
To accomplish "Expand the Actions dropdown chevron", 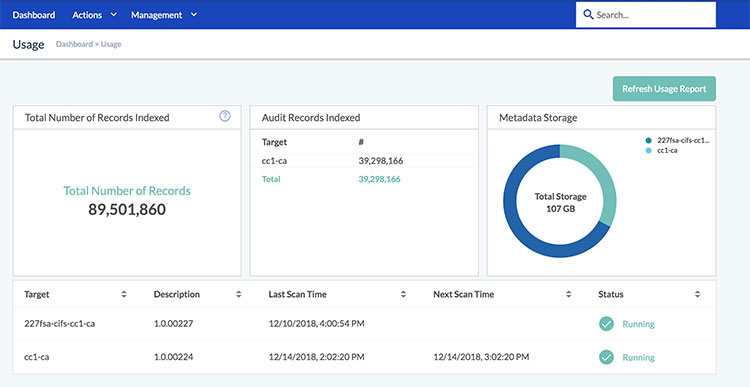I will 113,14.
